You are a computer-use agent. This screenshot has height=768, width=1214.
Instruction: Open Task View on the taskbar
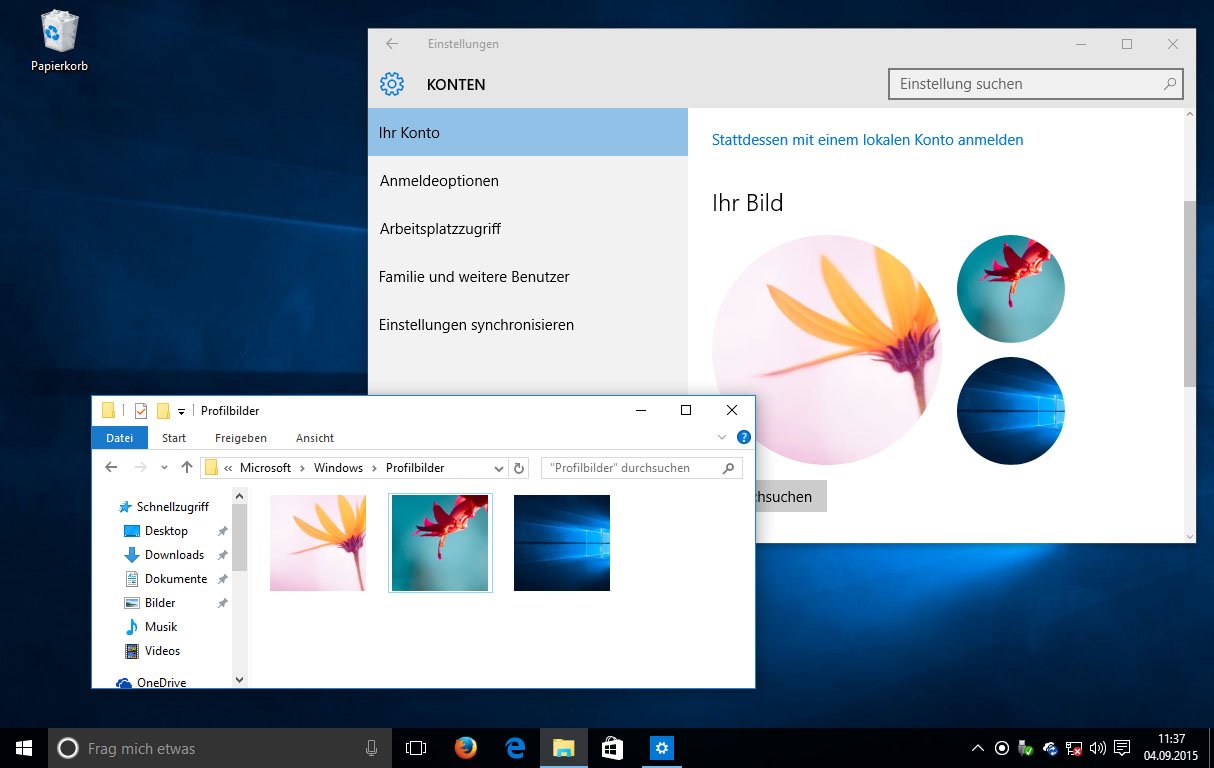click(x=415, y=747)
